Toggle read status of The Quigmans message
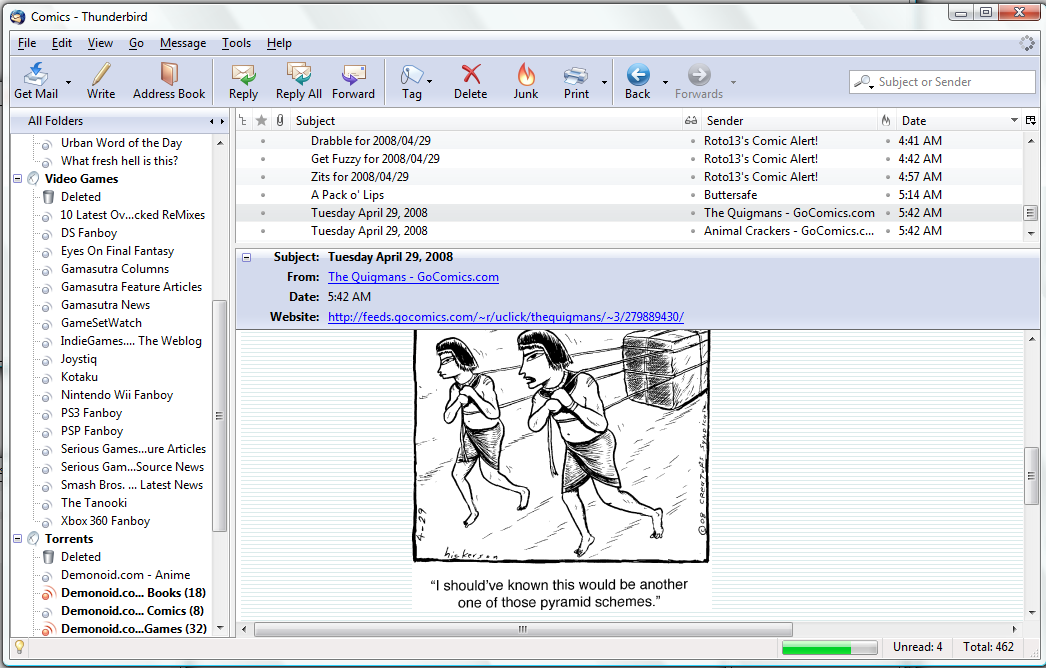 click(692, 213)
